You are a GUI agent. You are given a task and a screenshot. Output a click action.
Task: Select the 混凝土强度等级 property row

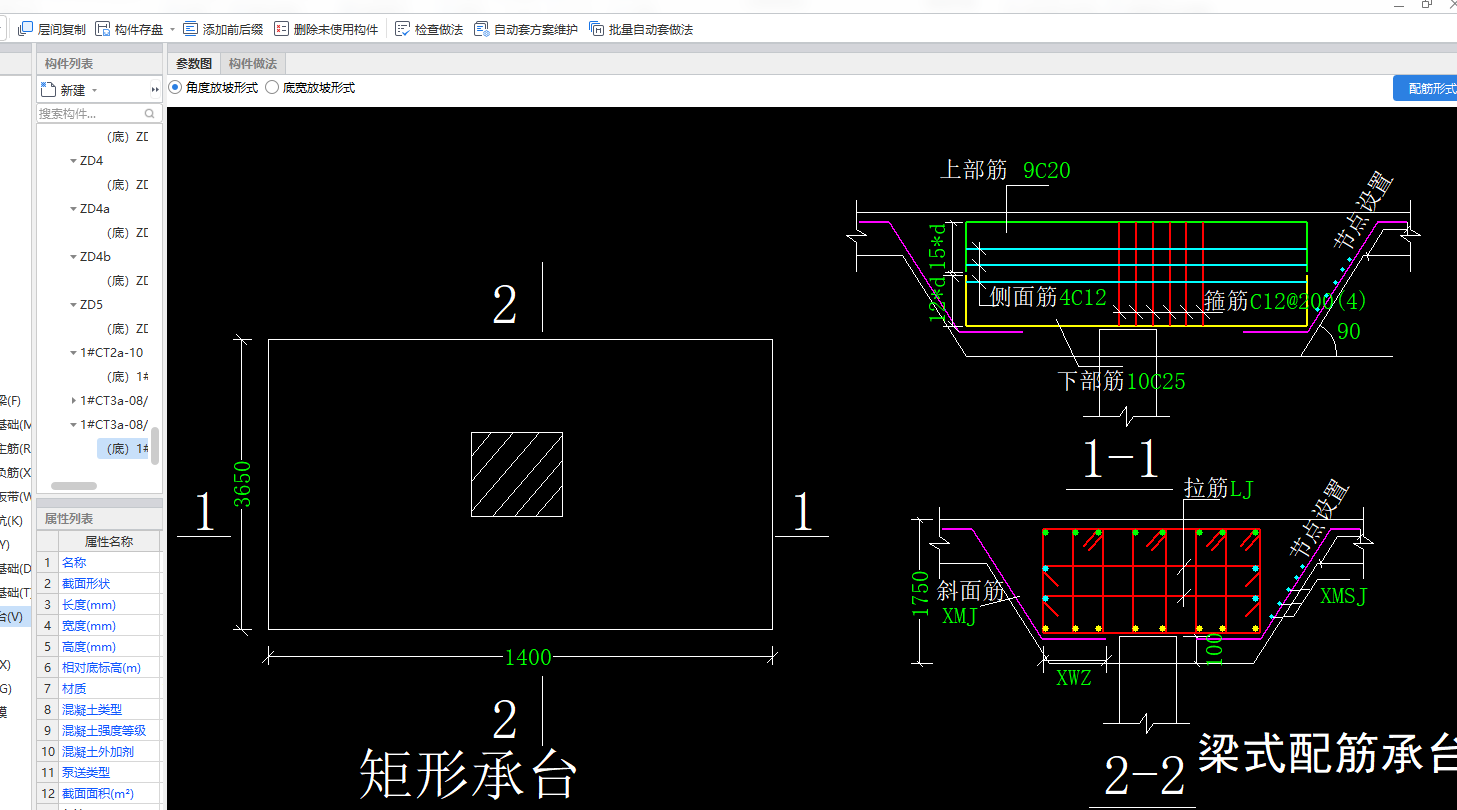(99, 731)
